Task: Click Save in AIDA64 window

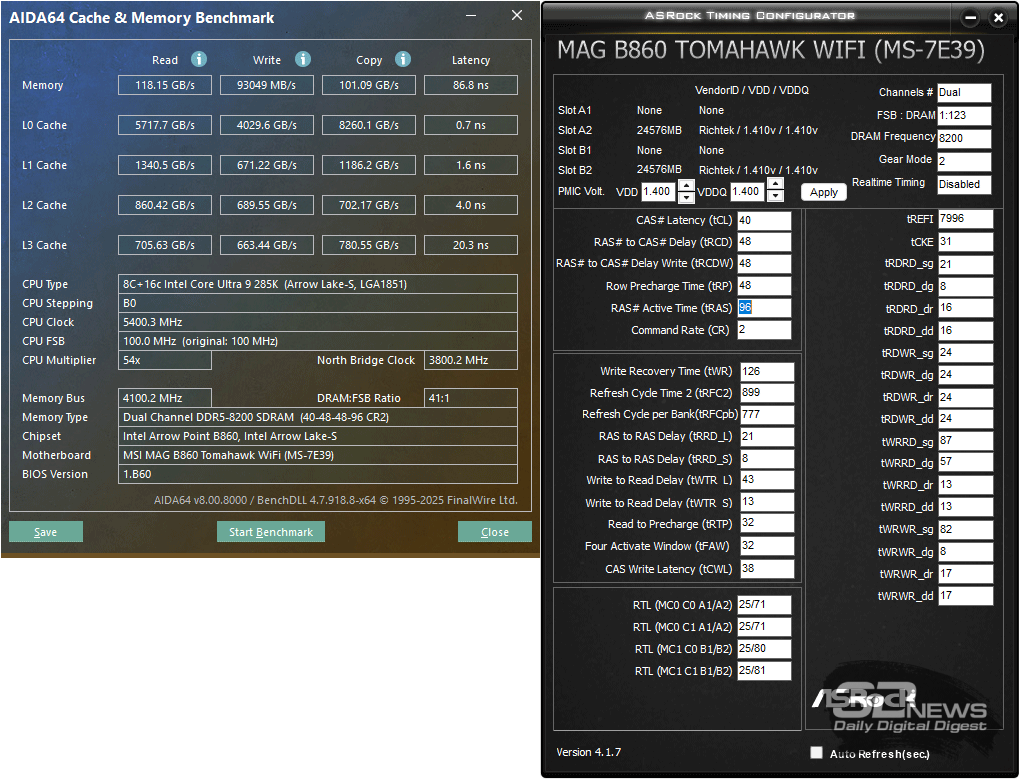Action: tap(45, 532)
